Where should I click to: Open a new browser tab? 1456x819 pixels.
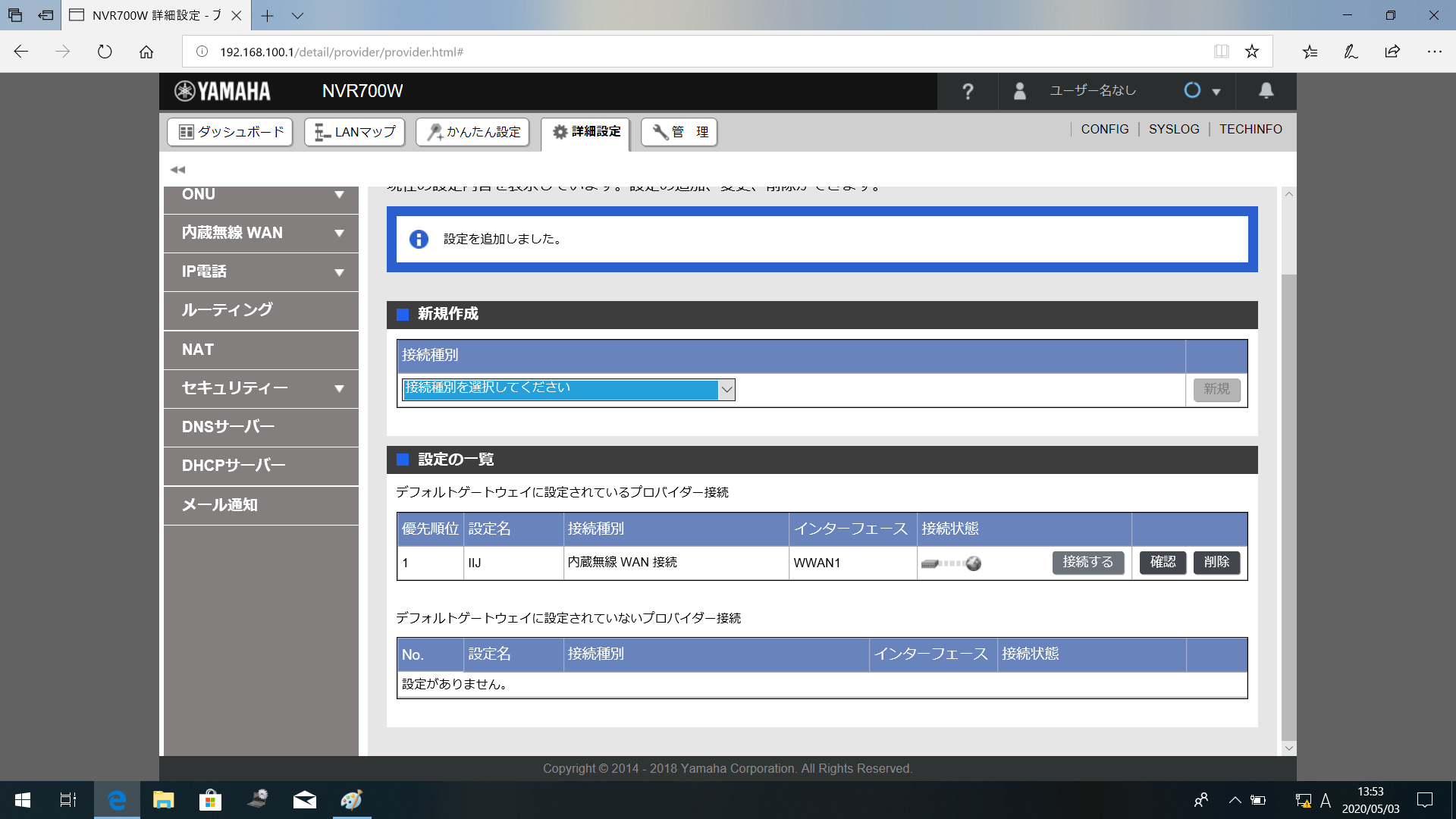point(267,15)
